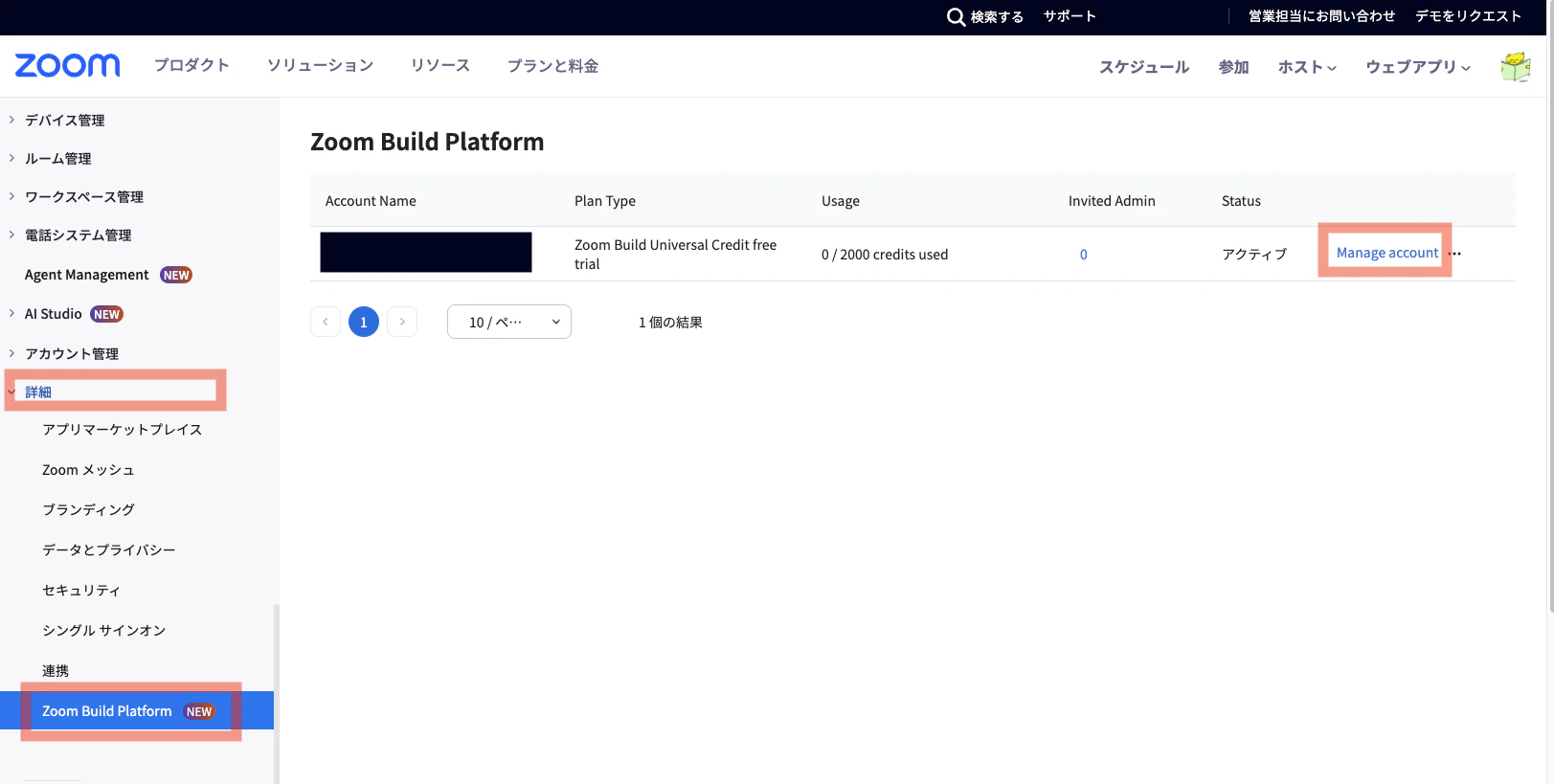Screen dimensions: 1554x784
Task: Open the 10 per page dropdown
Action: pos(509,322)
